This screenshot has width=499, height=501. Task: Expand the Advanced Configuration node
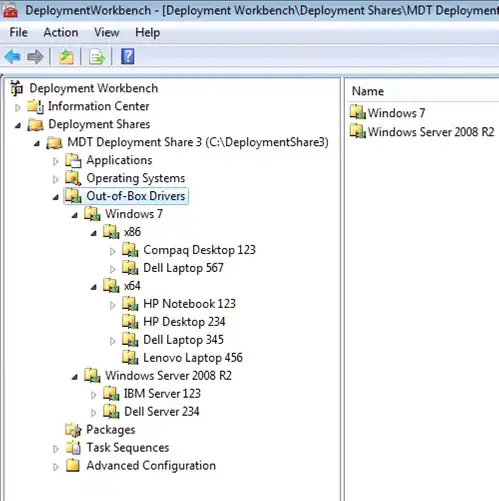56,467
